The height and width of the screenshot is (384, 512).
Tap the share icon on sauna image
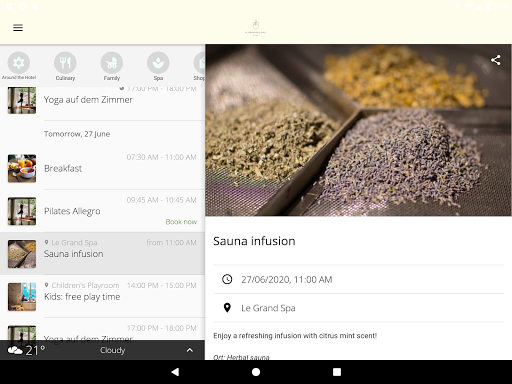(x=496, y=60)
